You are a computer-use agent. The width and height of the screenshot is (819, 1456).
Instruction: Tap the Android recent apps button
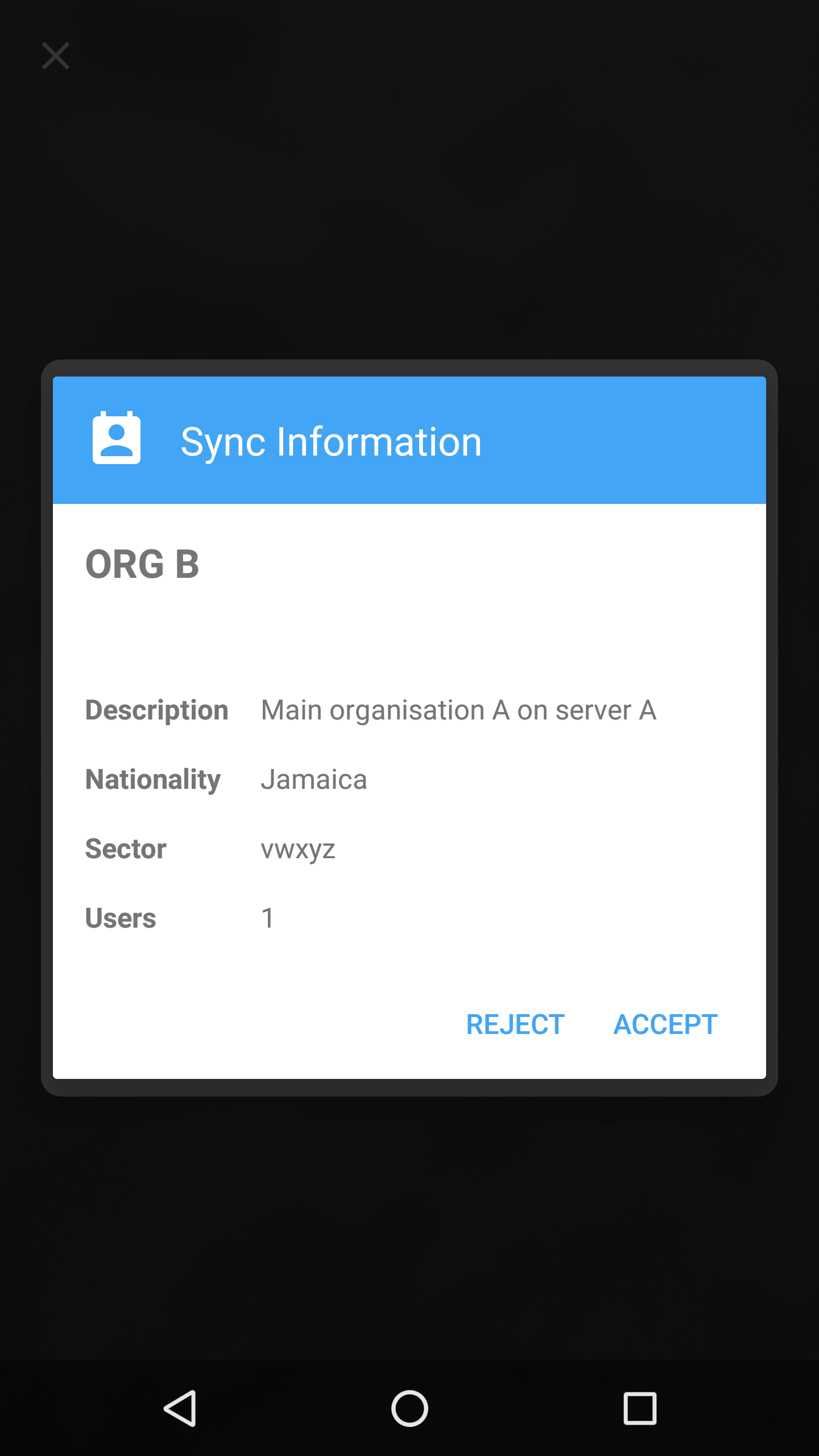coord(640,1408)
